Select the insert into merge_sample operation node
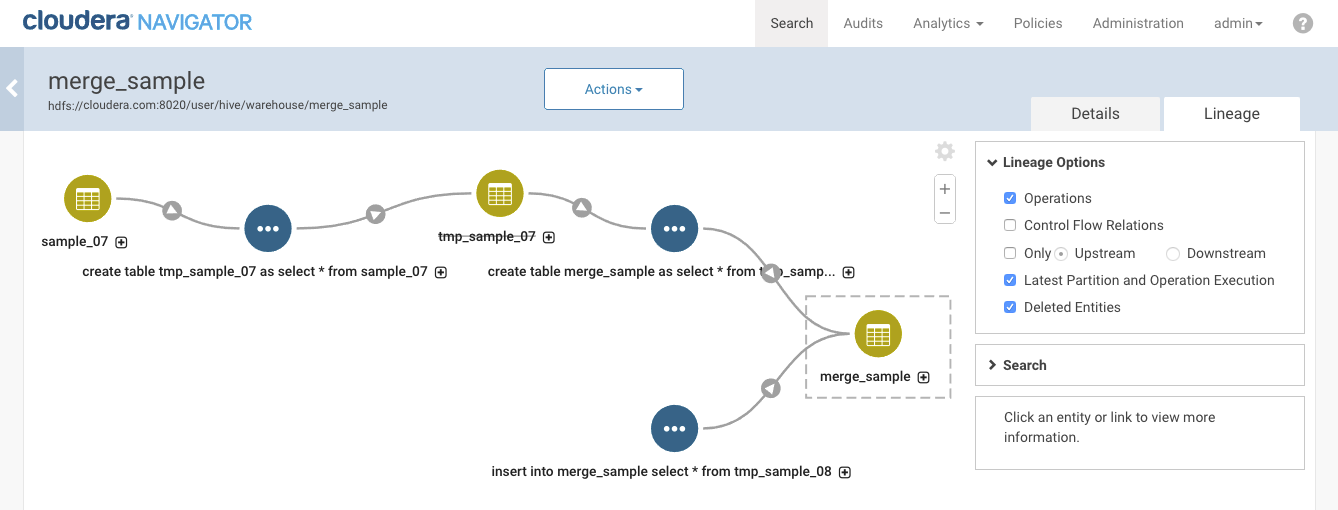 tap(674, 429)
